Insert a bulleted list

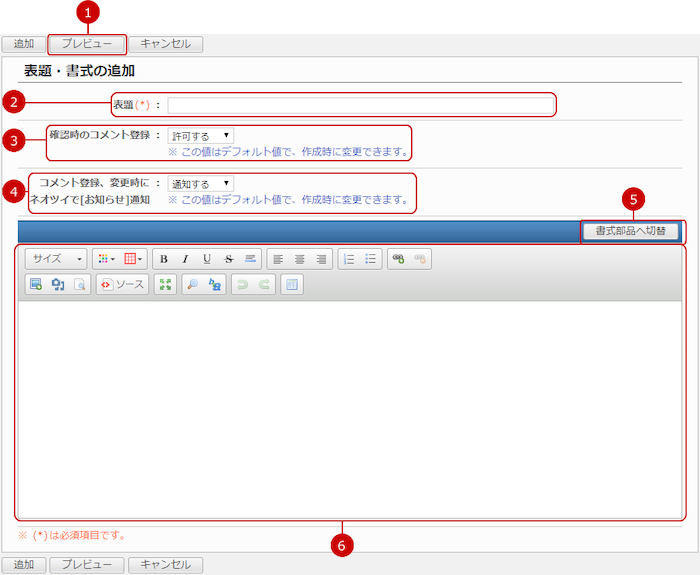(371, 259)
